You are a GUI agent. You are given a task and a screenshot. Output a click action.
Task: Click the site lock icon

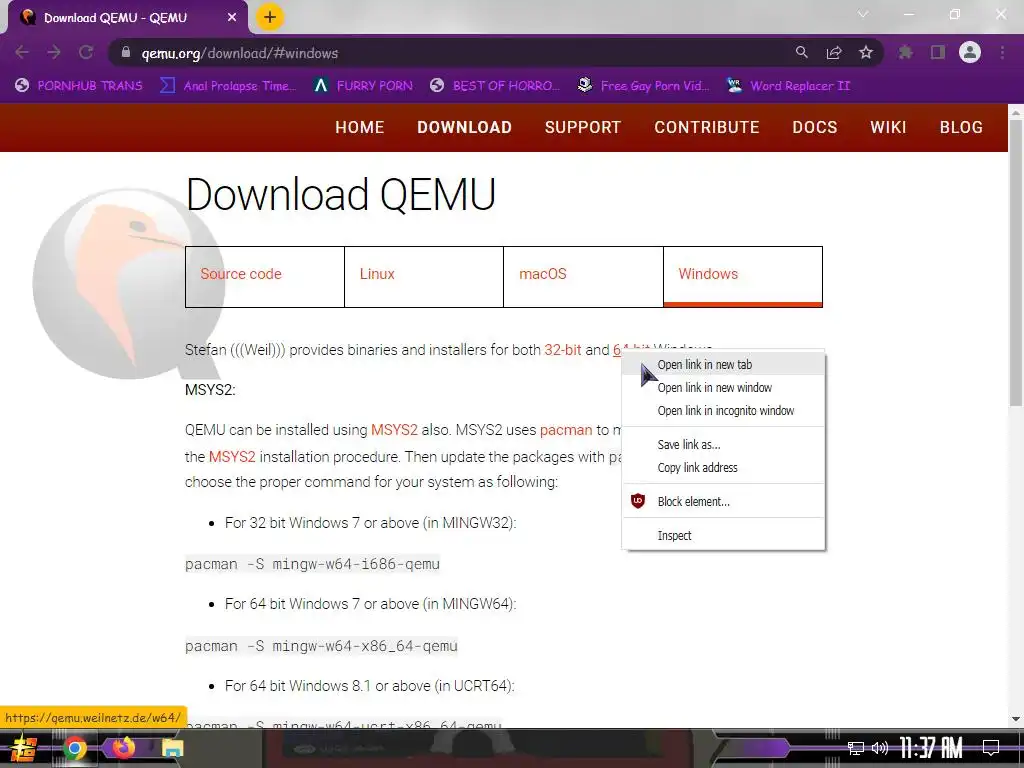[x=126, y=52]
